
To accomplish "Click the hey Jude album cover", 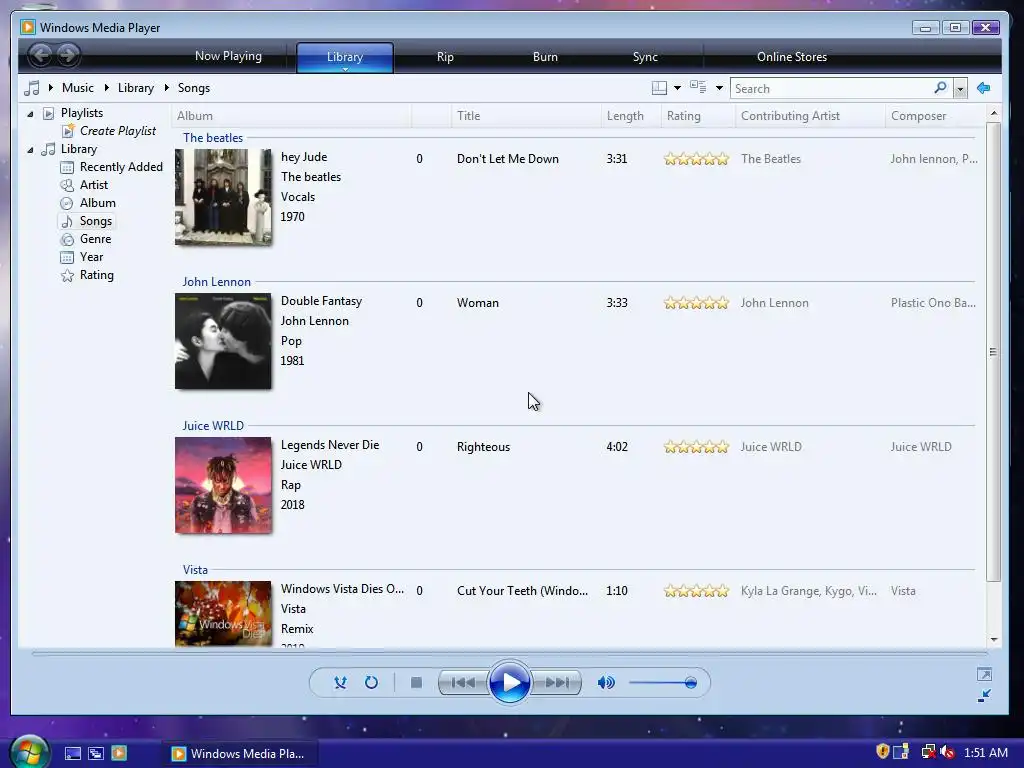I will pos(223,197).
